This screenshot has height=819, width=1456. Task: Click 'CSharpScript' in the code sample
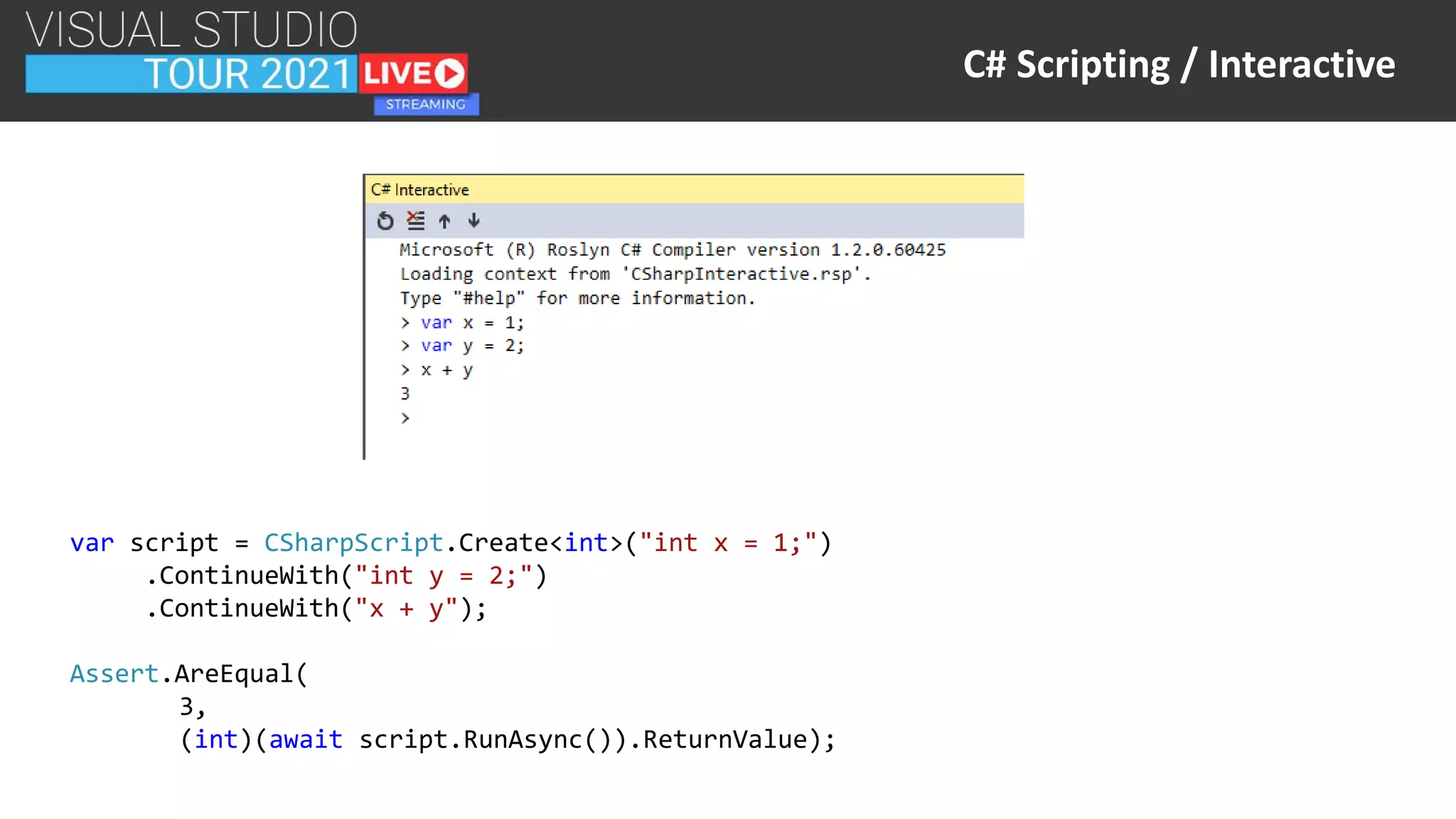tap(353, 543)
